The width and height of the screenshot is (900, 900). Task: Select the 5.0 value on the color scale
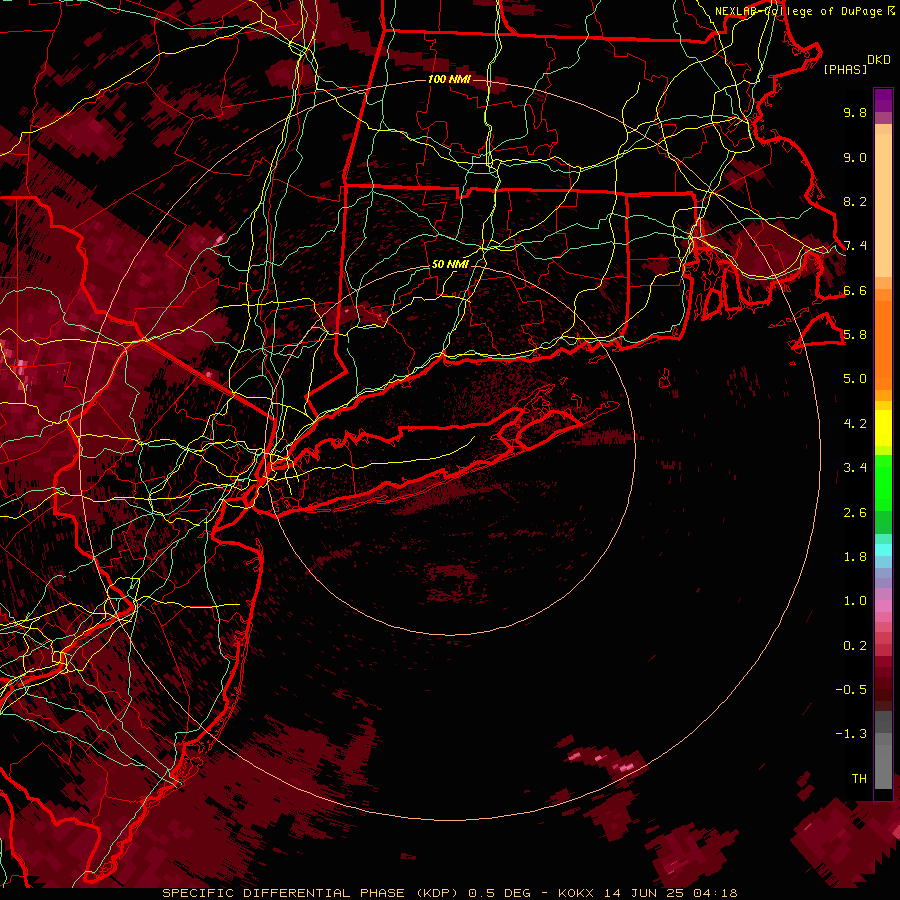855,379
